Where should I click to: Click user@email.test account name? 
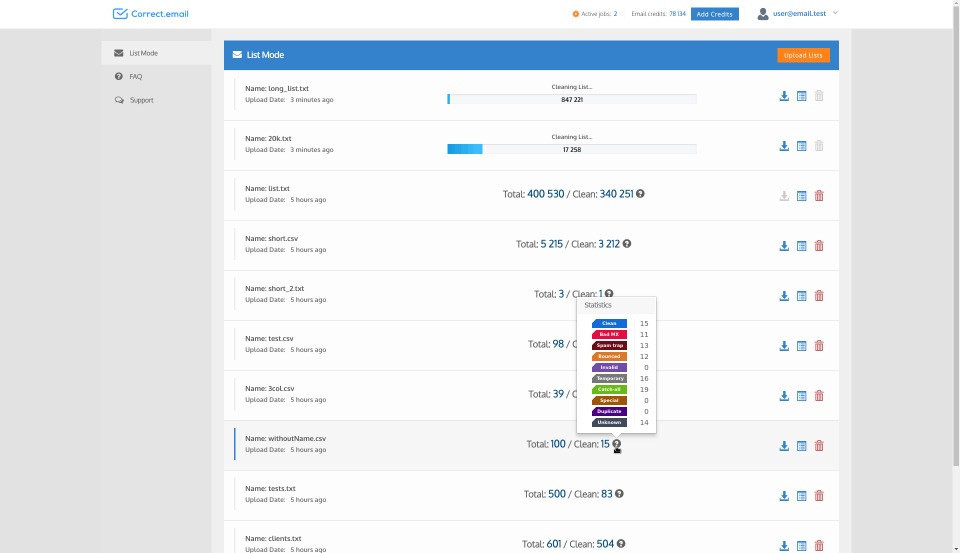pyautogui.click(x=799, y=13)
